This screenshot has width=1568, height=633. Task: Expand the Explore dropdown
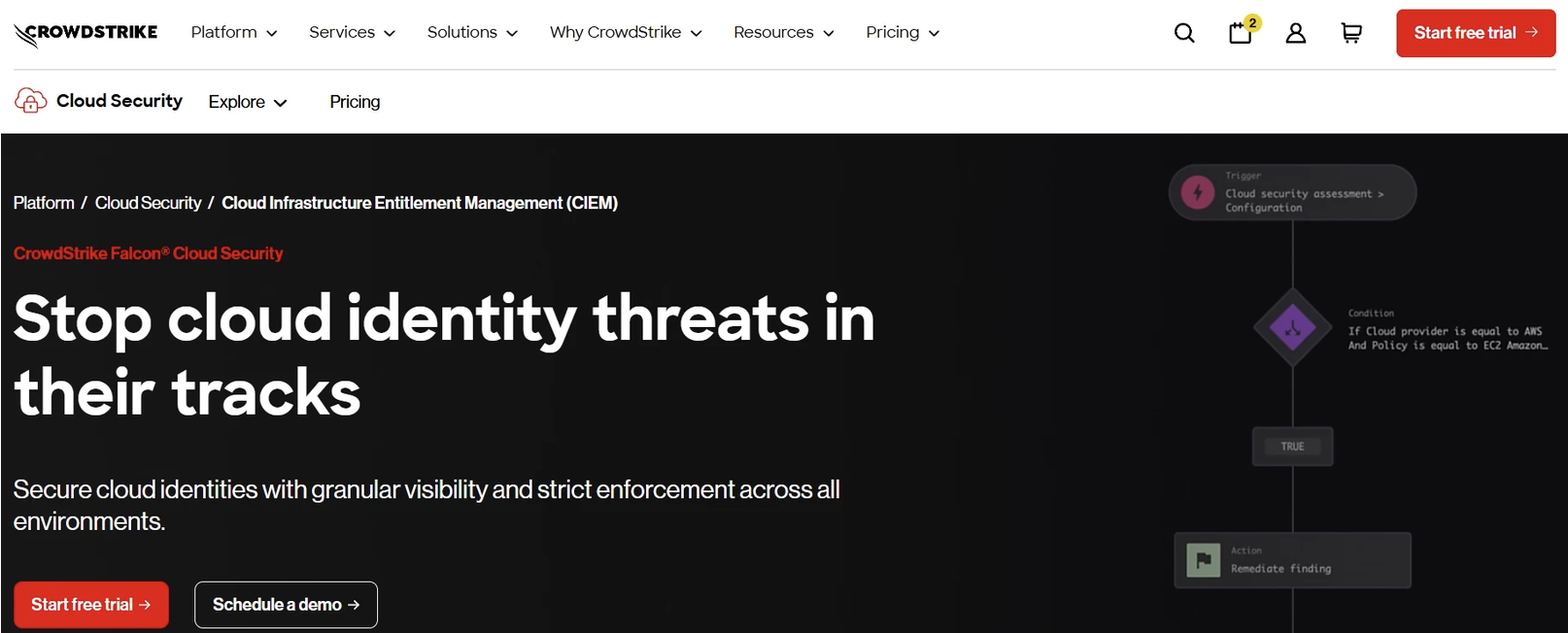tap(248, 102)
